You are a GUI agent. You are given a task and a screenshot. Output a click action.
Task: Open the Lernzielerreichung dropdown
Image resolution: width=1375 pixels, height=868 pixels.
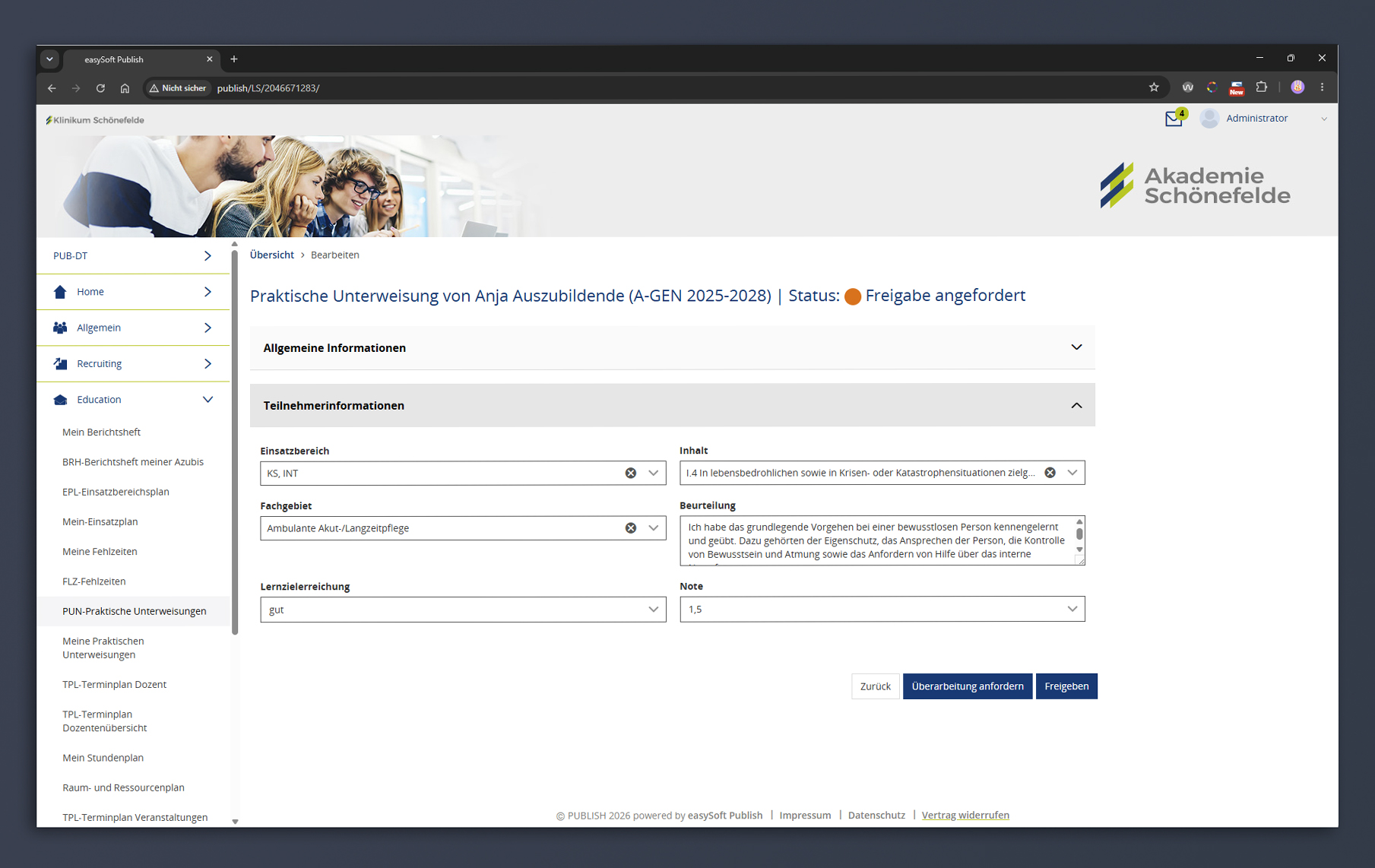tap(463, 610)
